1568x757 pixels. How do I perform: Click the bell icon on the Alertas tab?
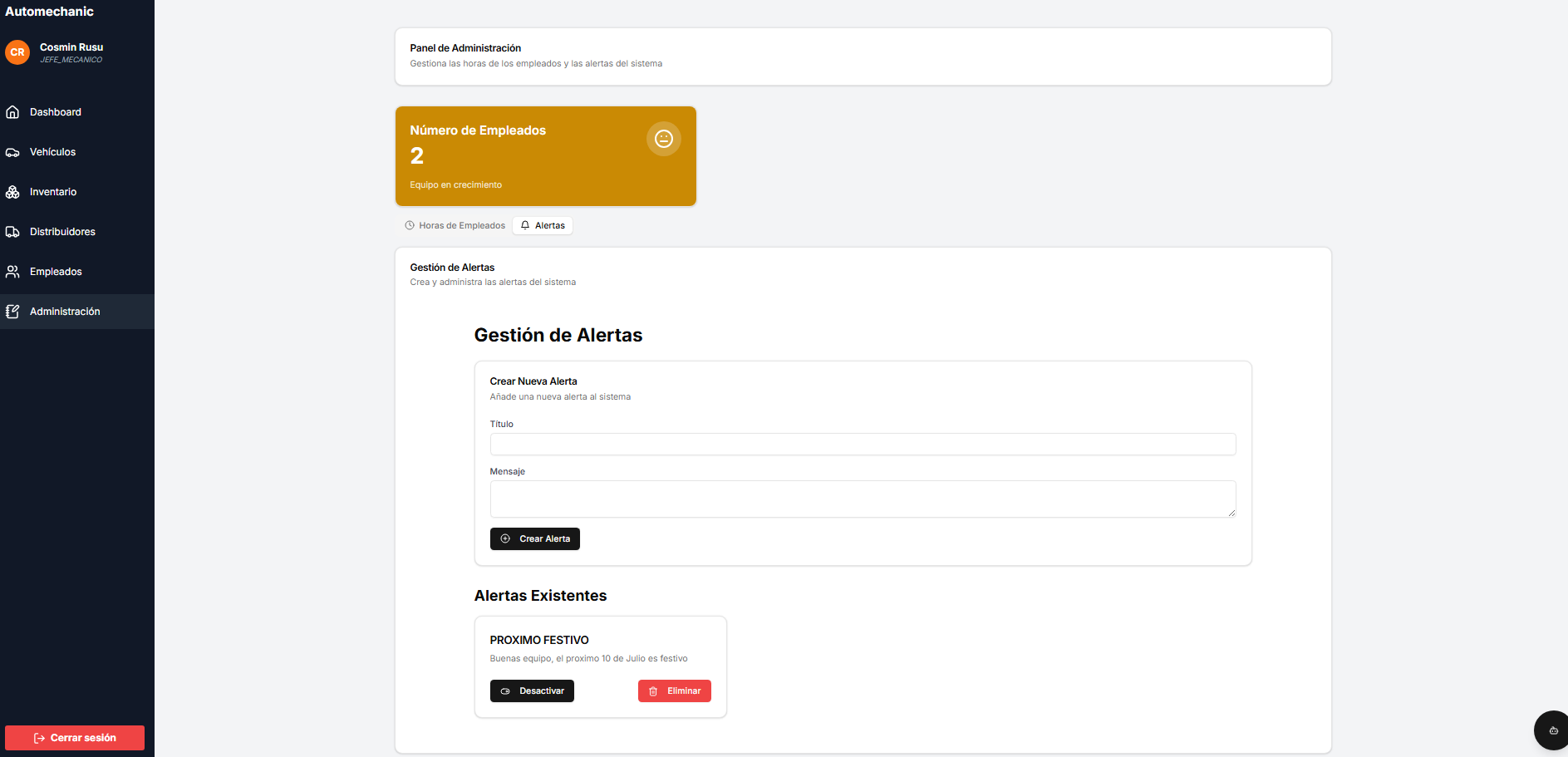tap(524, 225)
